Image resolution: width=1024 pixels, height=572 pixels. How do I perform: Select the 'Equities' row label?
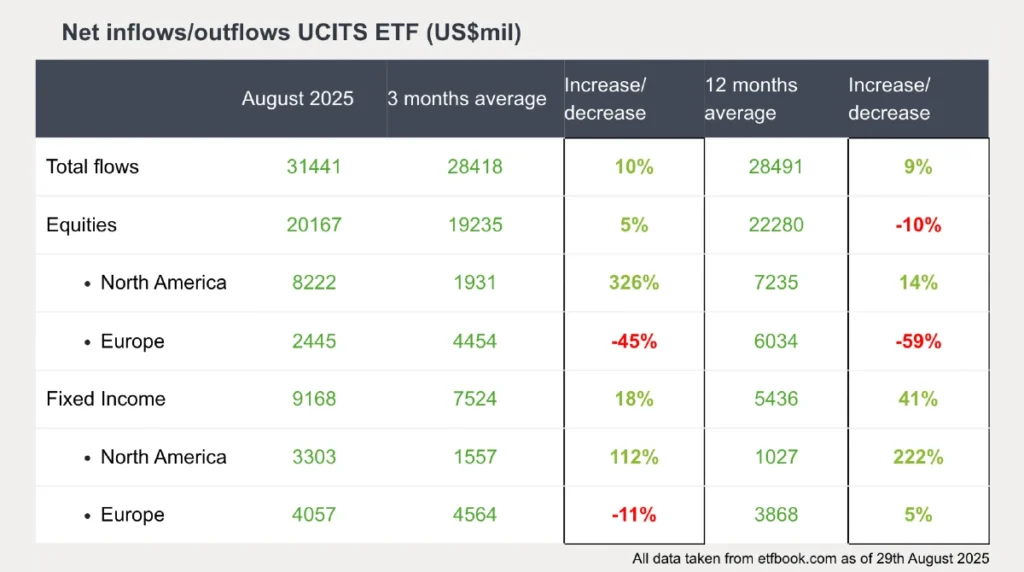point(81,225)
